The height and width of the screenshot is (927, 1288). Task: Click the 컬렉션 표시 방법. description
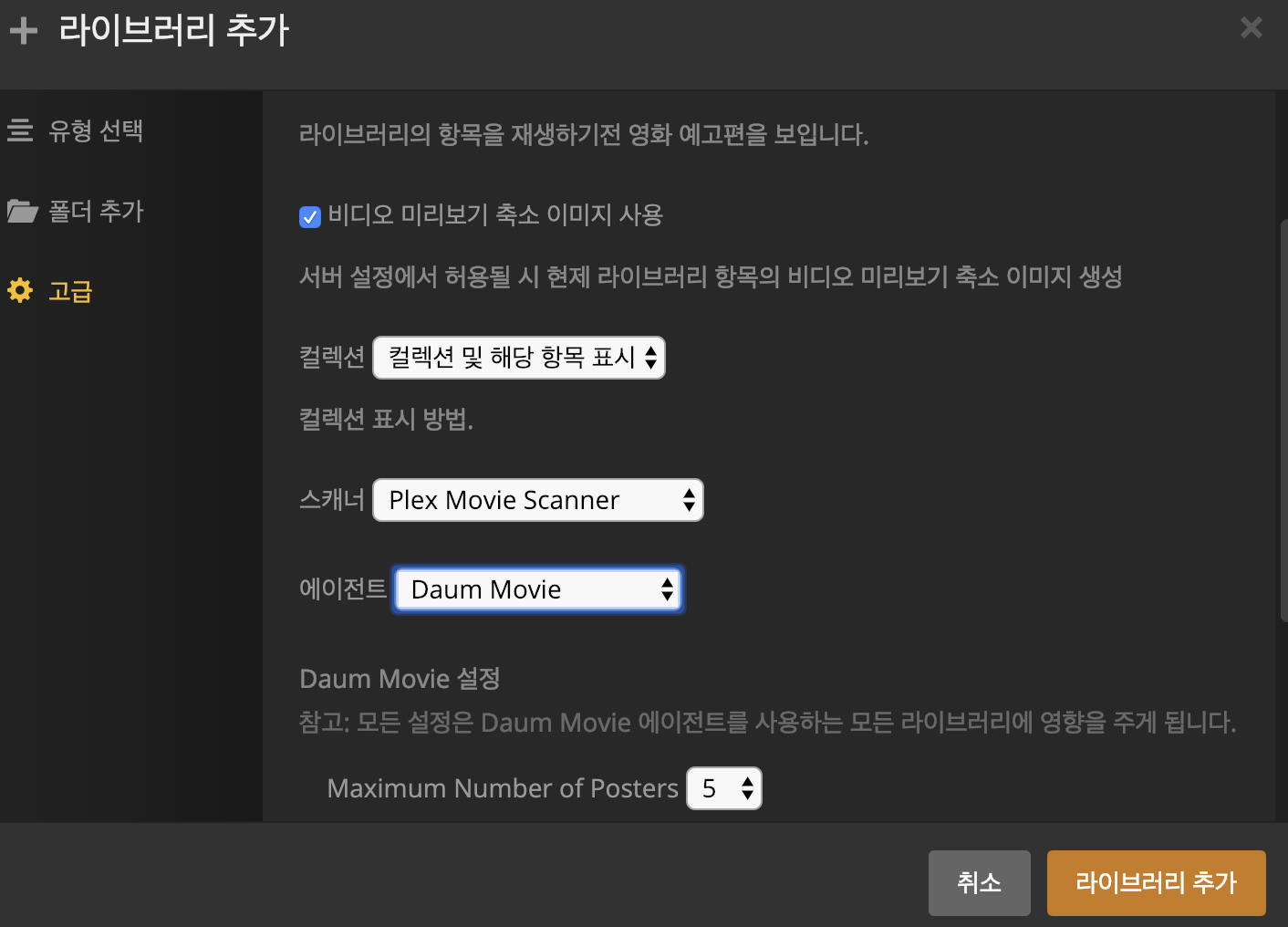tap(386, 420)
